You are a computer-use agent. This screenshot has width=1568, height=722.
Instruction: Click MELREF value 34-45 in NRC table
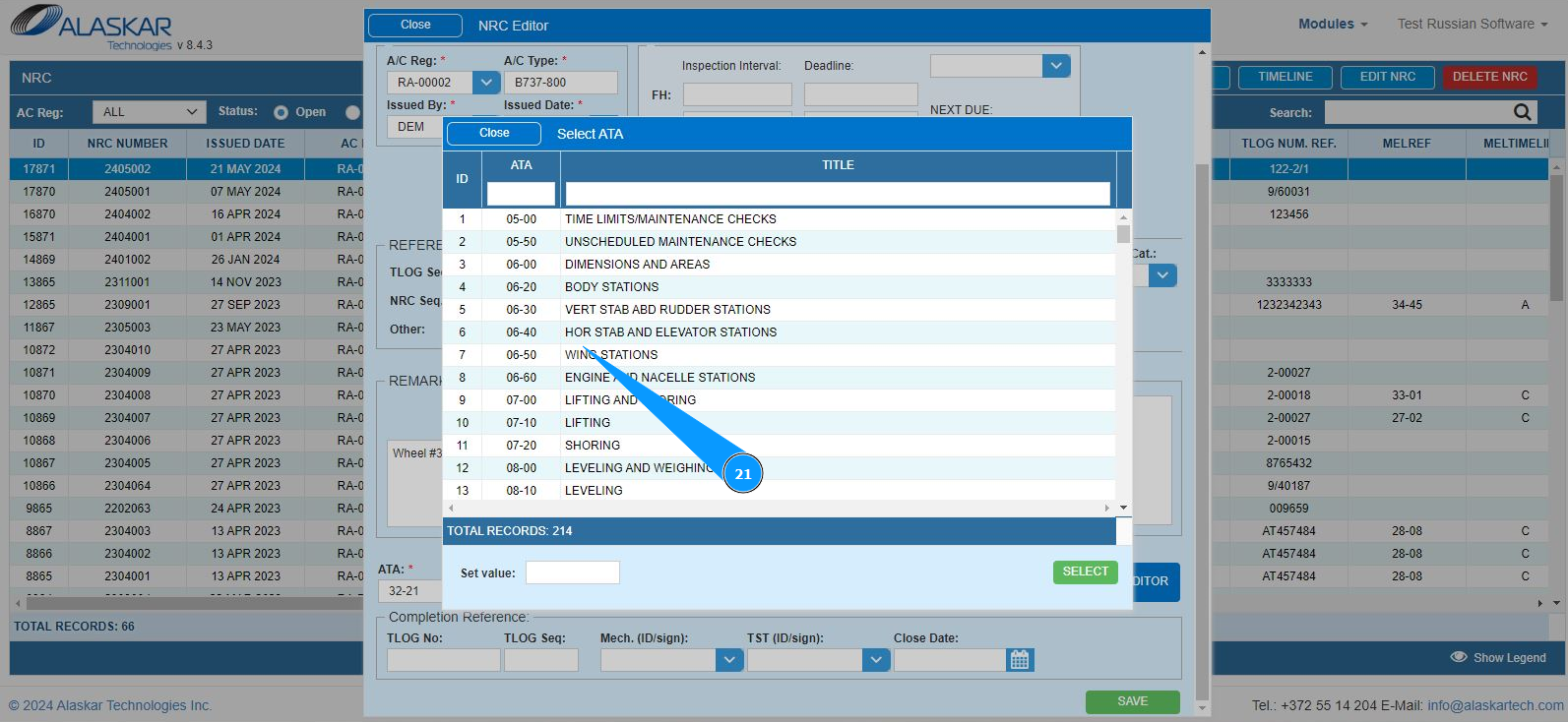click(x=1407, y=305)
